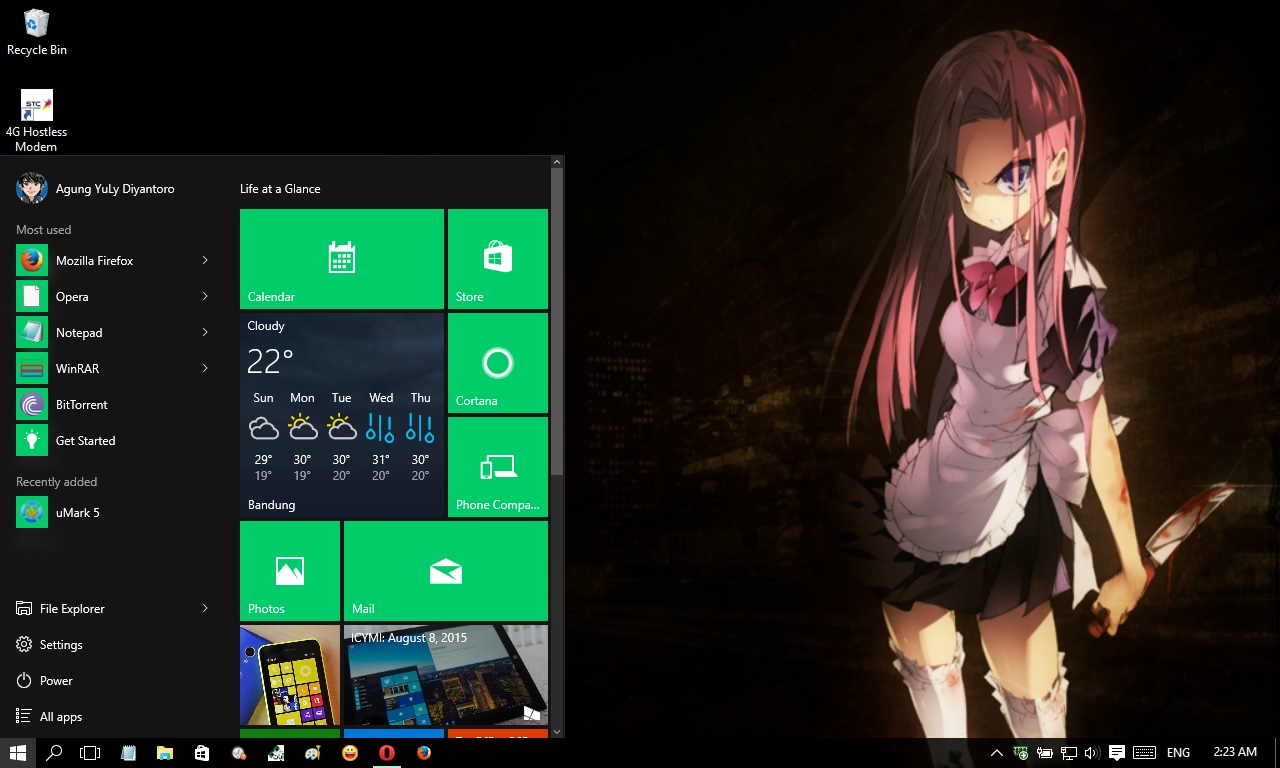Click the 2:23 AM clock
Screen dimensions: 1280x768
[x=1235, y=752]
